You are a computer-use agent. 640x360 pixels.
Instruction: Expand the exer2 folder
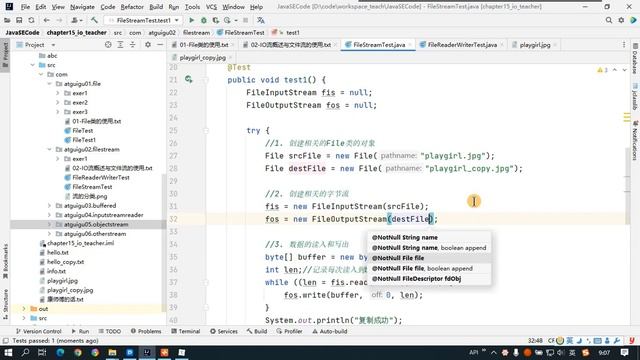tap(58, 102)
